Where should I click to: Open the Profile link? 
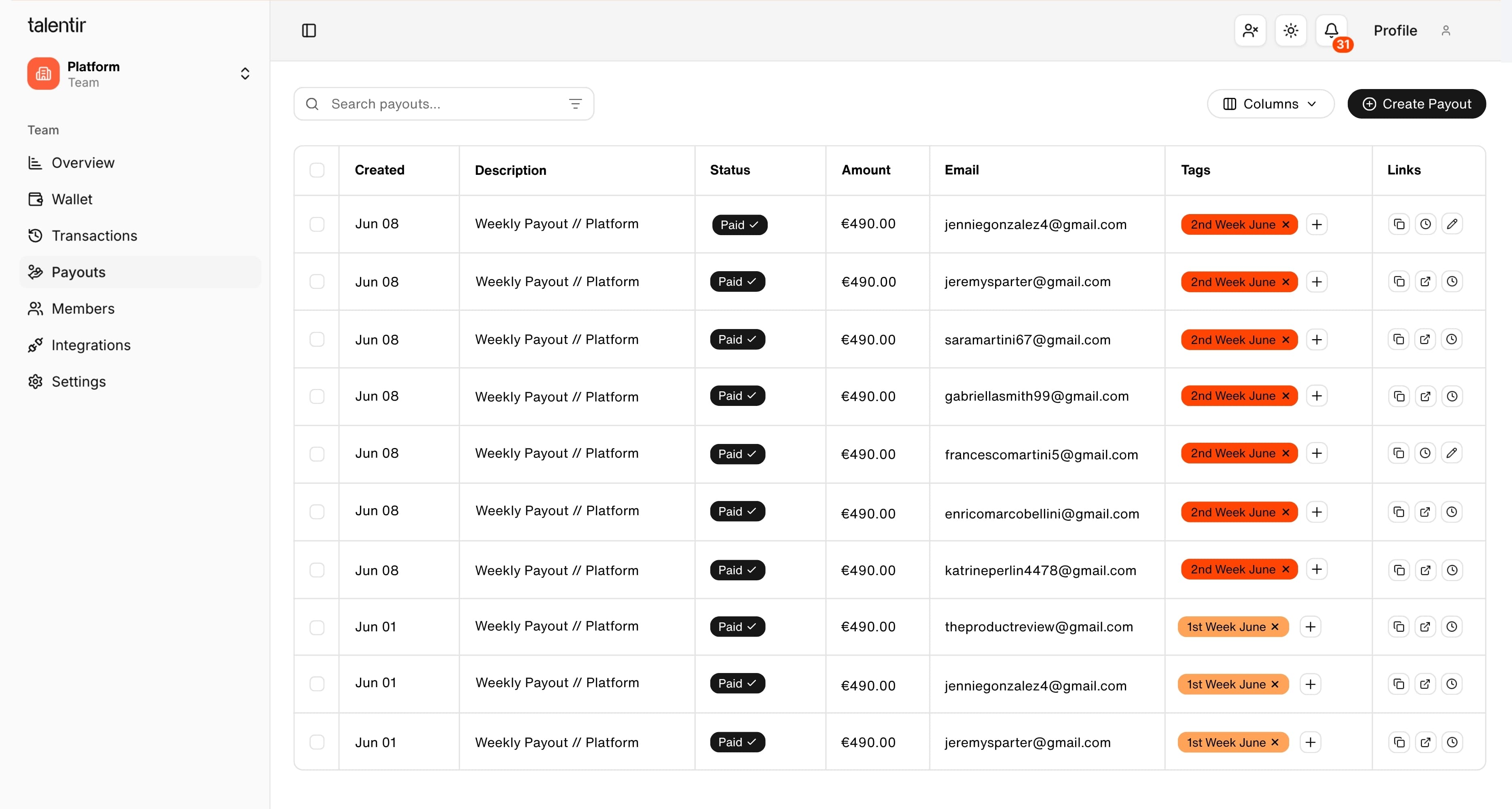click(x=1395, y=30)
